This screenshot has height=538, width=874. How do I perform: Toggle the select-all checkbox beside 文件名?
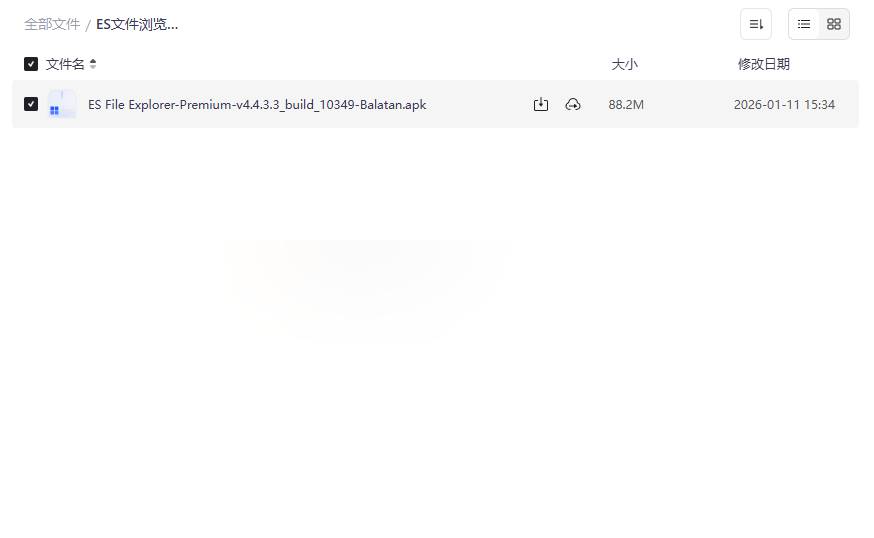pyautogui.click(x=31, y=64)
